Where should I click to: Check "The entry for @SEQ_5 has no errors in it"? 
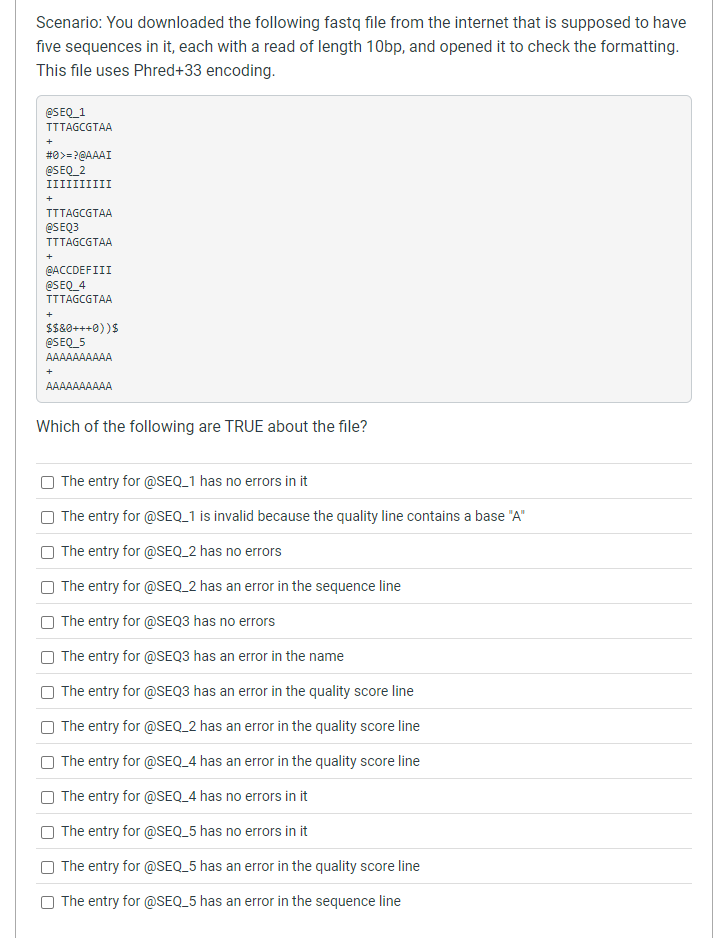(47, 832)
